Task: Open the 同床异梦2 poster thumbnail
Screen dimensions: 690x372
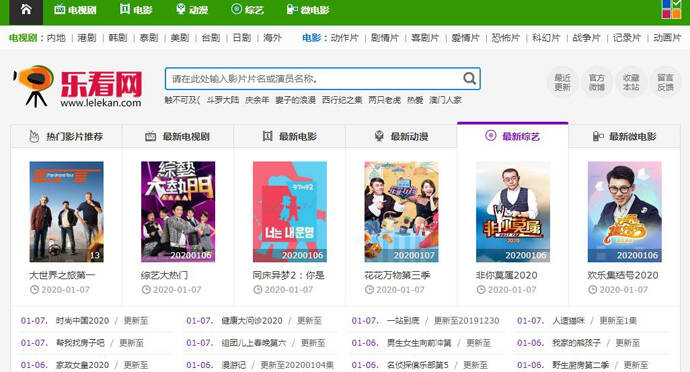Action: pos(290,212)
